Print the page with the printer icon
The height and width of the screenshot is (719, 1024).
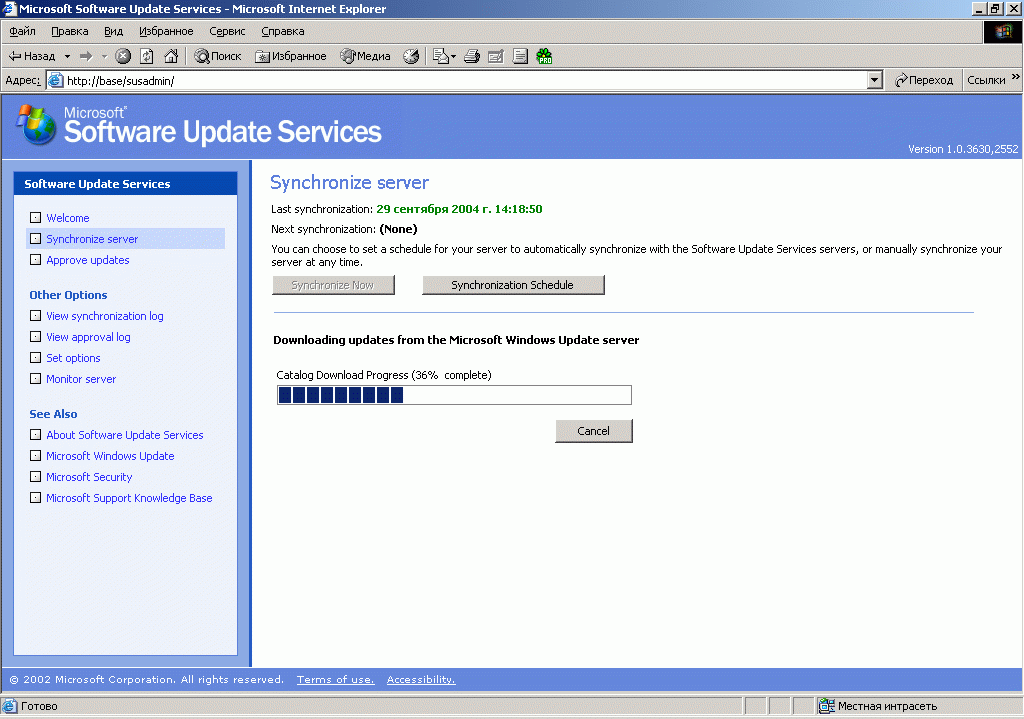click(472, 56)
